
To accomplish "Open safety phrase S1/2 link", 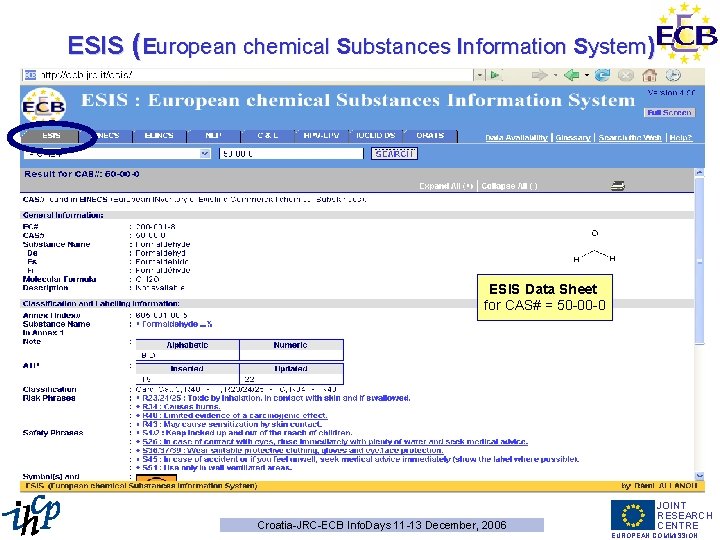I will pyautogui.click(x=247, y=433).
